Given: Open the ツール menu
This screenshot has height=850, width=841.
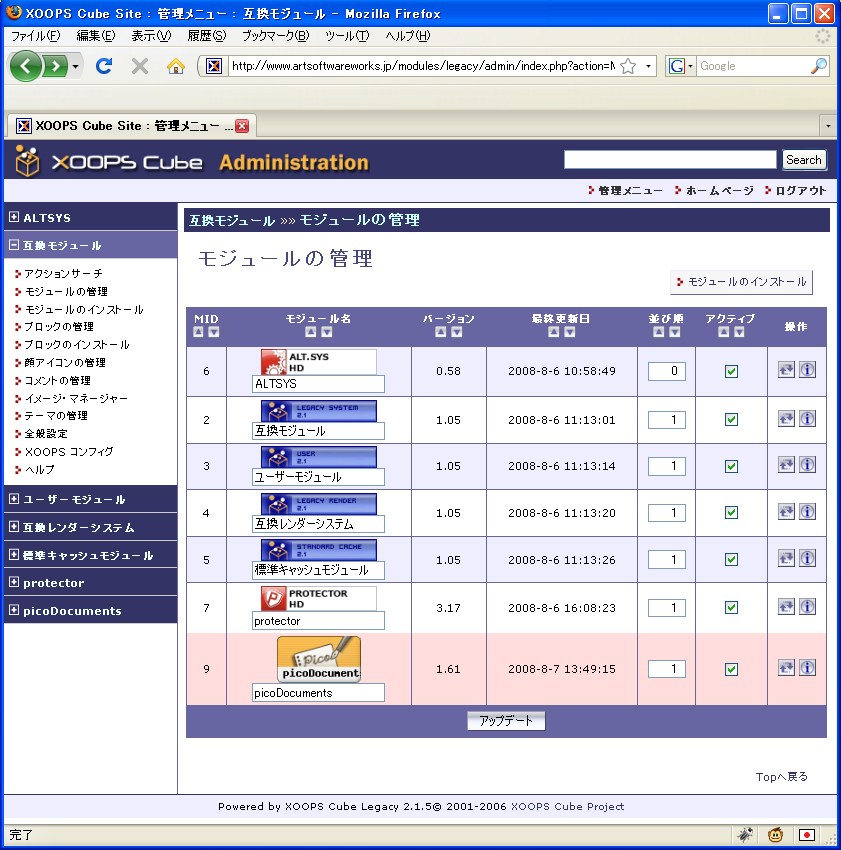Looking at the screenshot, I should tap(346, 36).
